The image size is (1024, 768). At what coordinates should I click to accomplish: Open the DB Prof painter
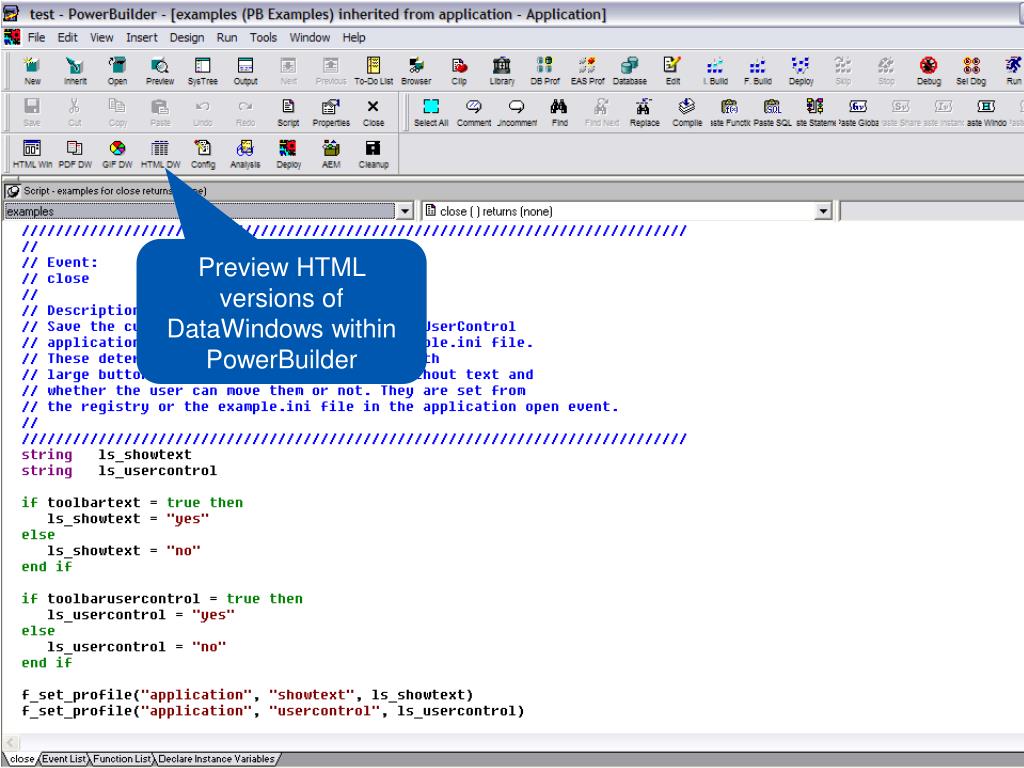tap(545, 71)
